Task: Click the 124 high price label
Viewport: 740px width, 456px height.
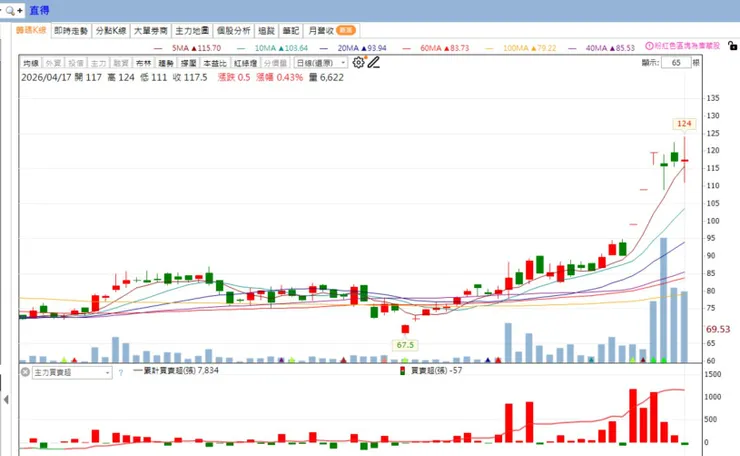Action: [684, 124]
